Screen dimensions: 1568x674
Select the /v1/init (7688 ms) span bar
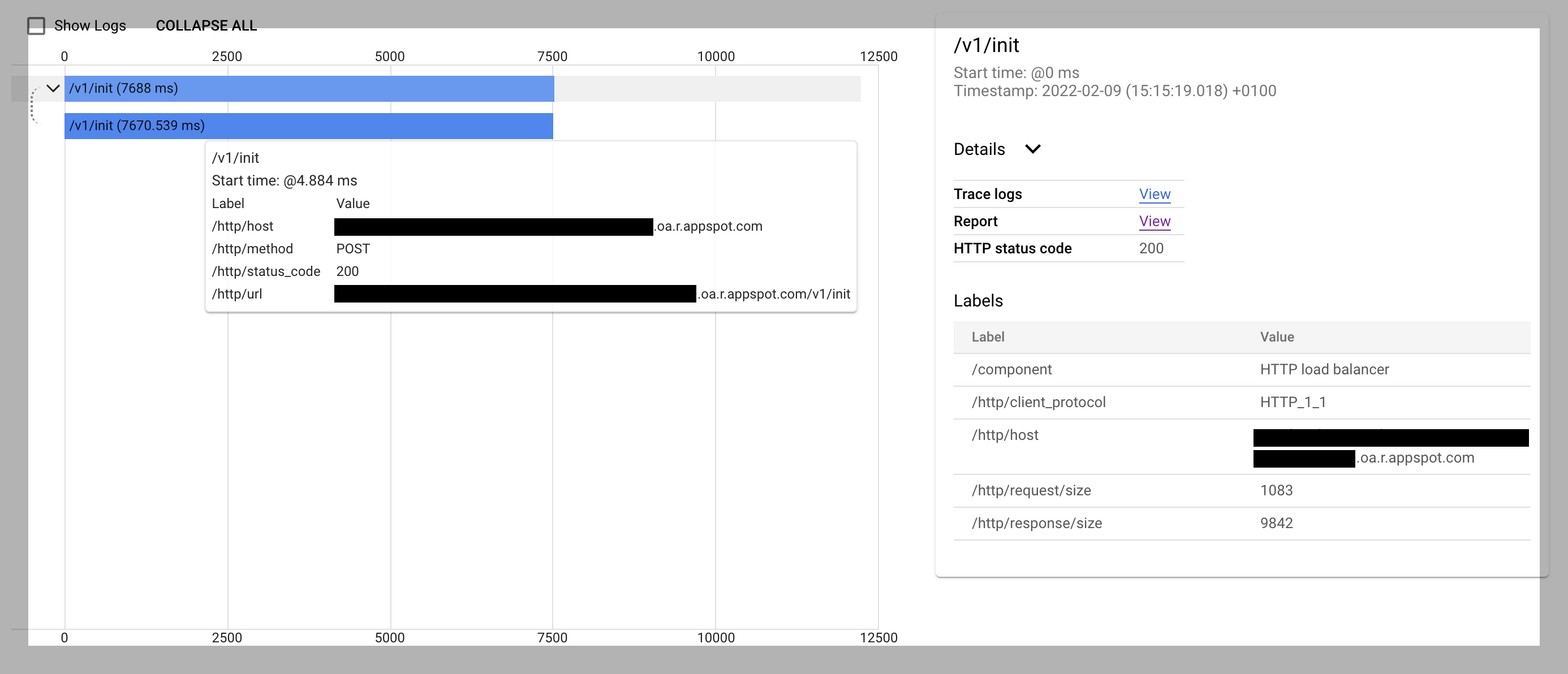pyautogui.click(x=309, y=88)
